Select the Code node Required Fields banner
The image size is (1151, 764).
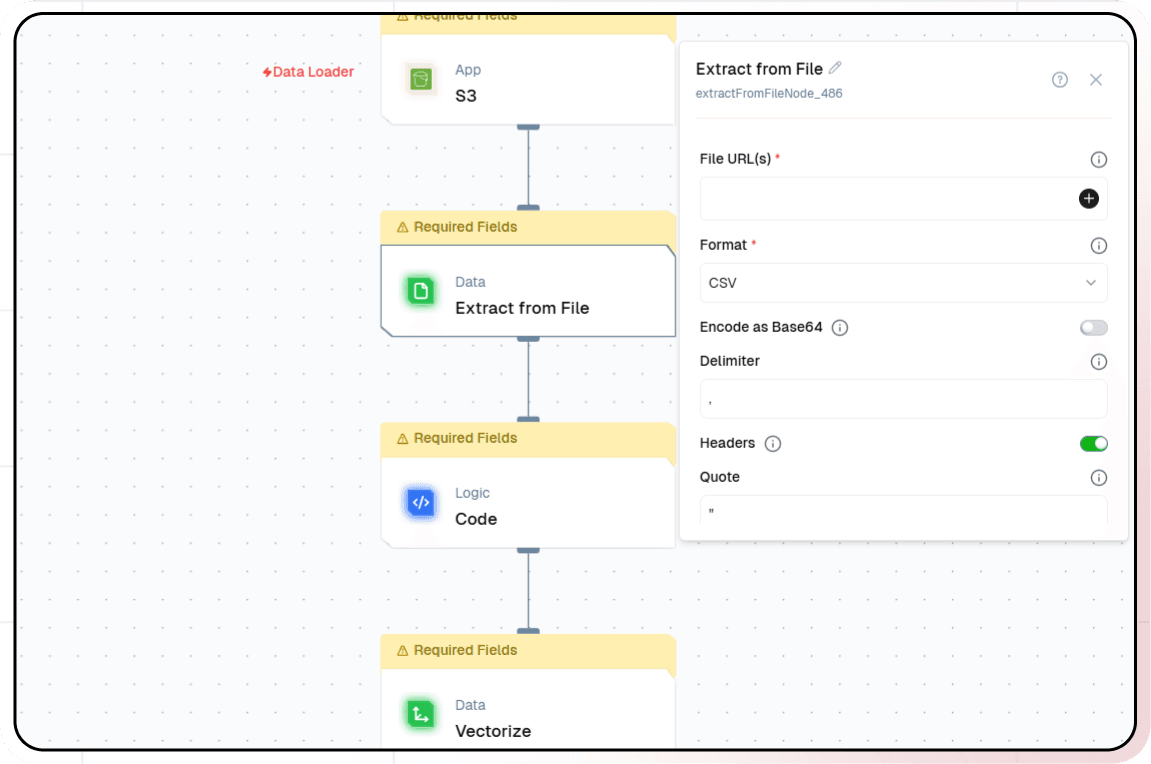528,439
